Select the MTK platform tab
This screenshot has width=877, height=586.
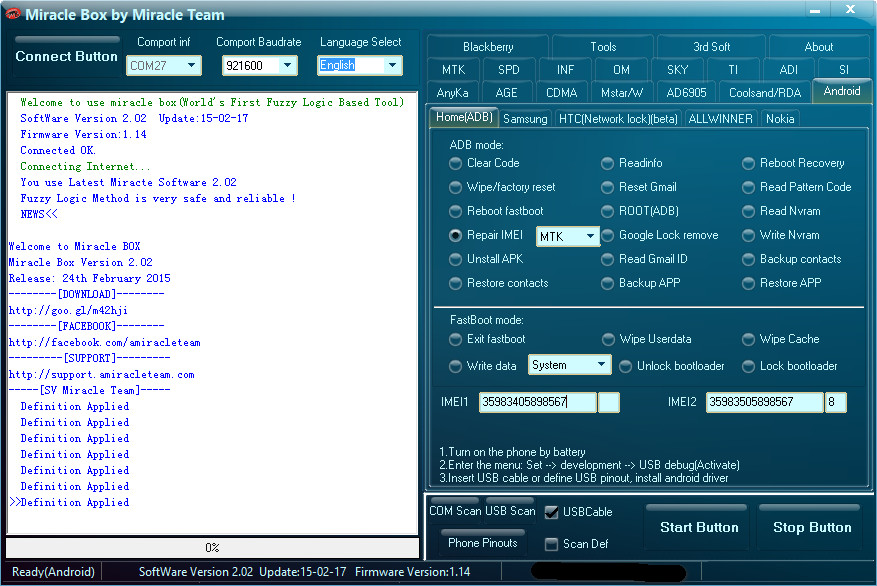[x=453, y=70]
